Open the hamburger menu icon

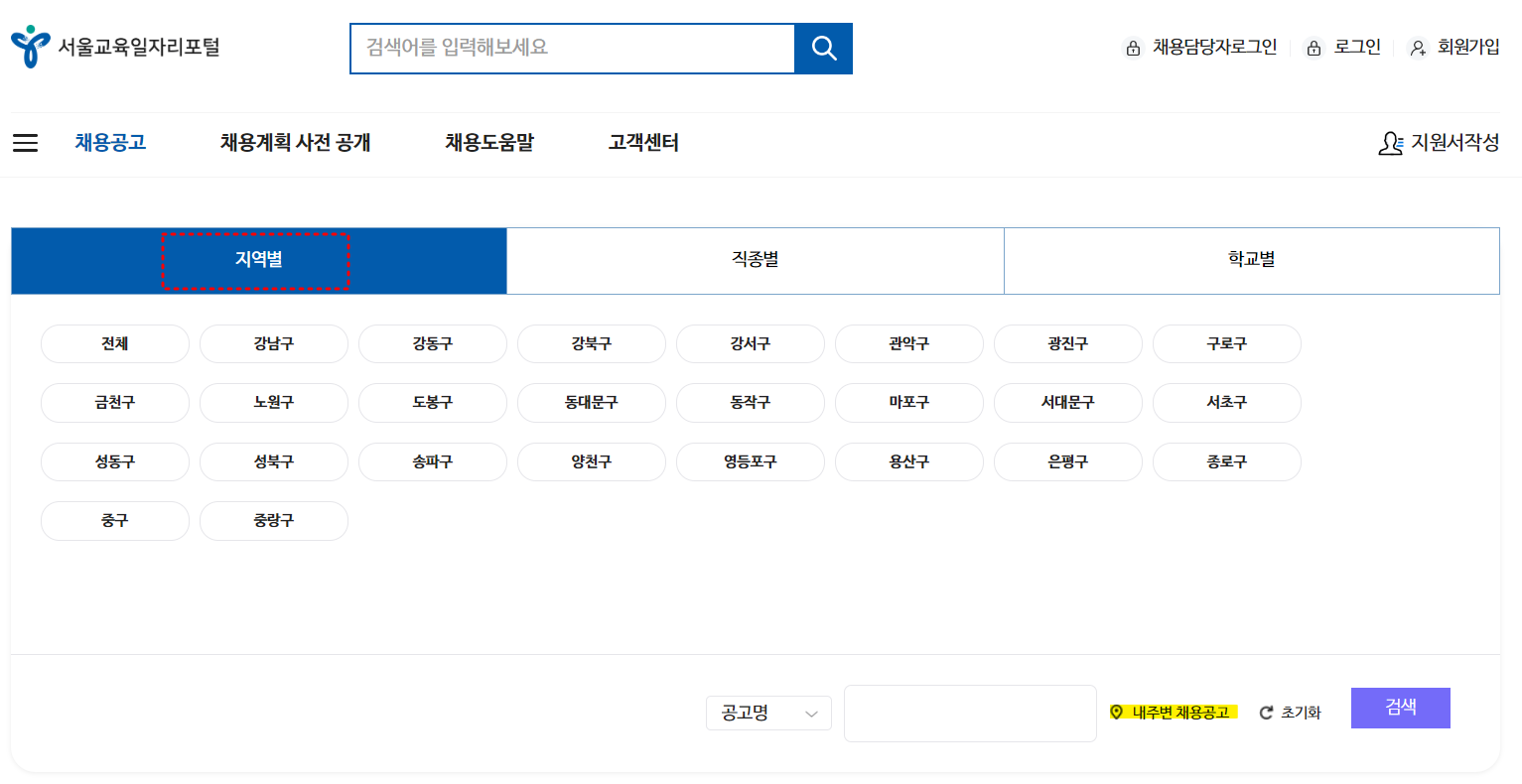click(x=25, y=142)
